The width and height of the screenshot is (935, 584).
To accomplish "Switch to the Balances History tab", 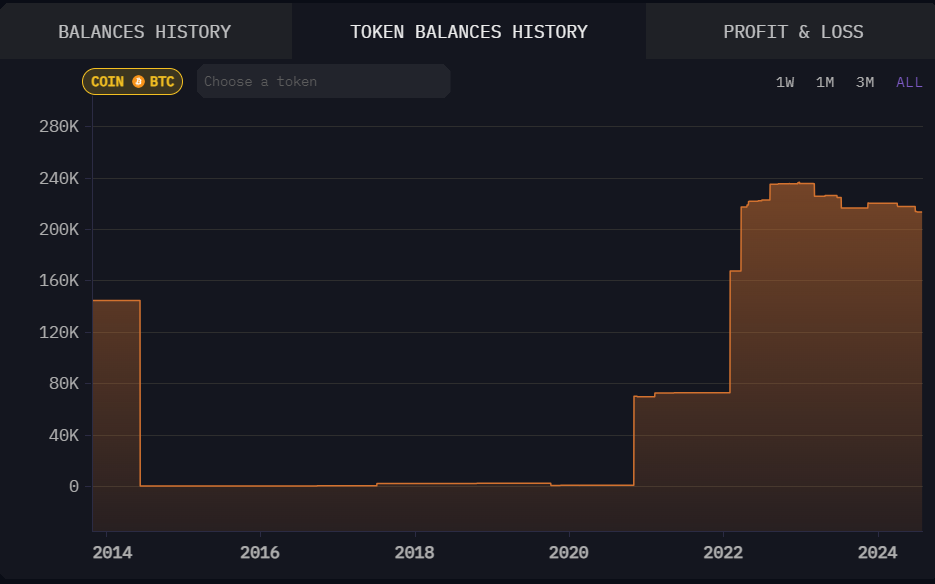I will [x=145, y=32].
